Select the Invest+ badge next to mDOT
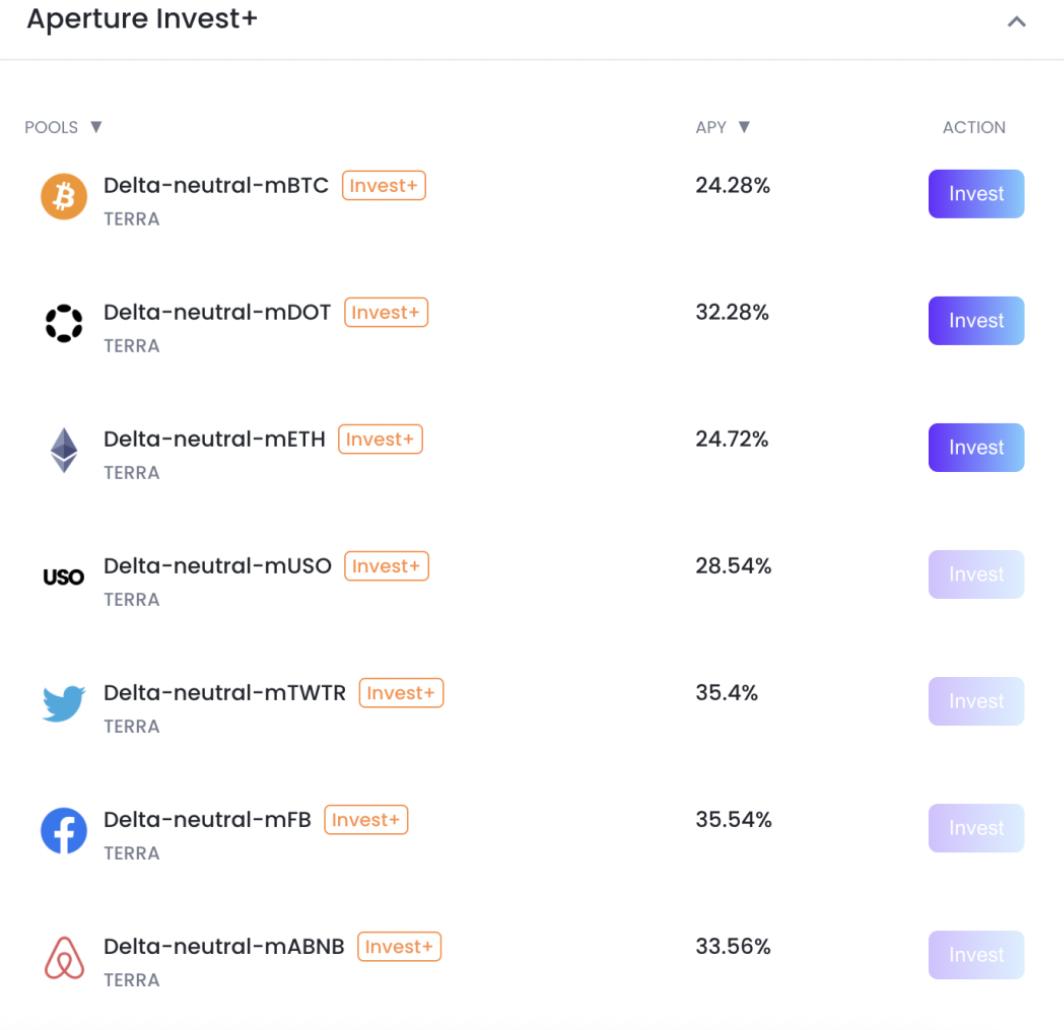The height and width of the screenshot is (1030, 1064). tap(386, 312)
